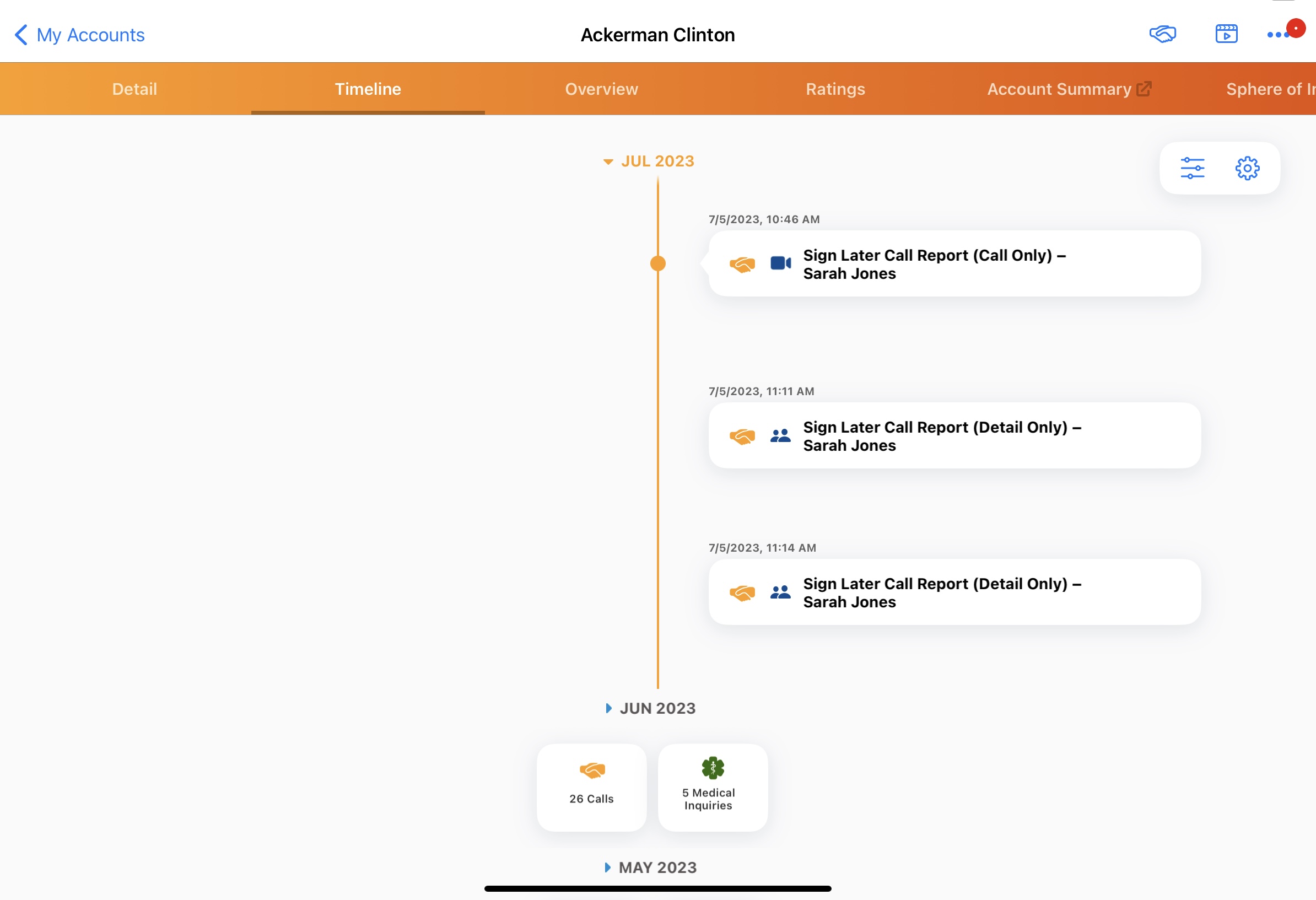Open the media player icon in header
The width and height of the screenshot is (1316, 900).
click(1226, 35)
